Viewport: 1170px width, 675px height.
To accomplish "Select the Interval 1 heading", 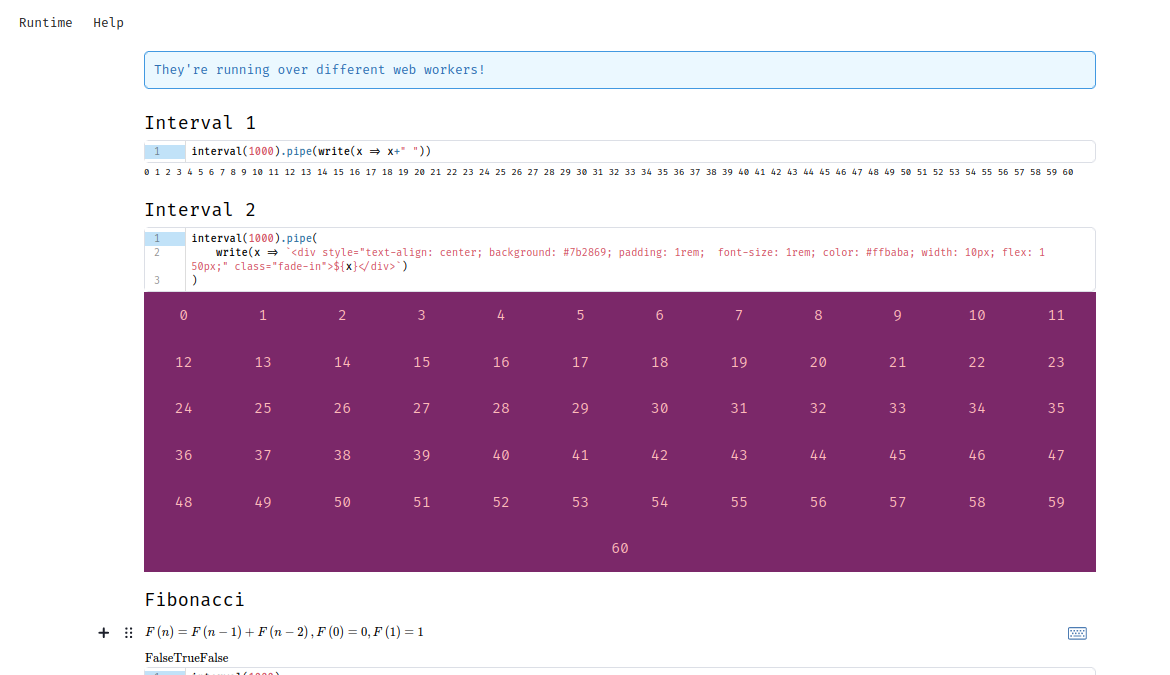I will point(200,122).
